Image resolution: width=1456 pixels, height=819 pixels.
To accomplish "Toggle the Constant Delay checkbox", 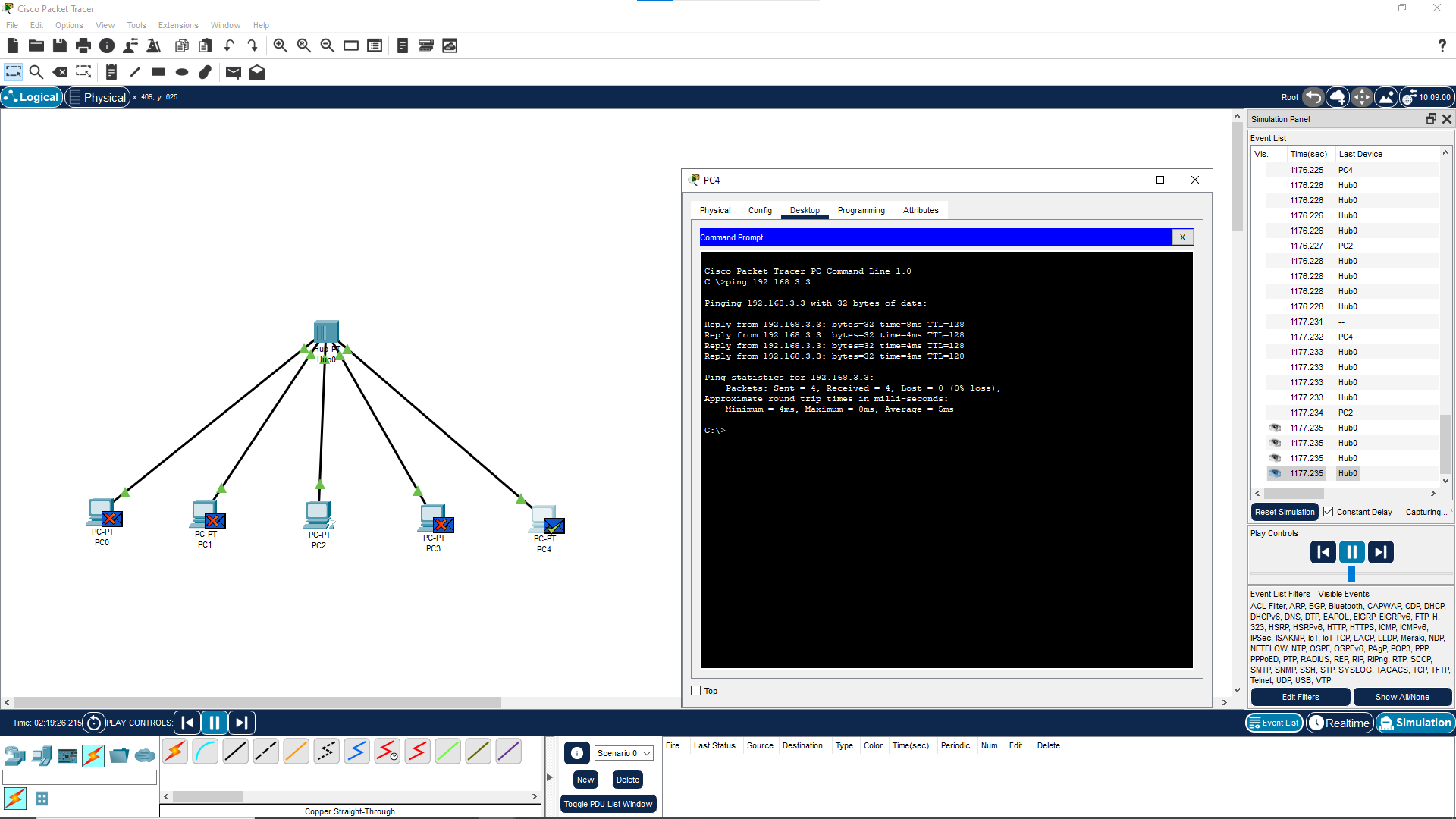I will click(x=1329, y=512).
